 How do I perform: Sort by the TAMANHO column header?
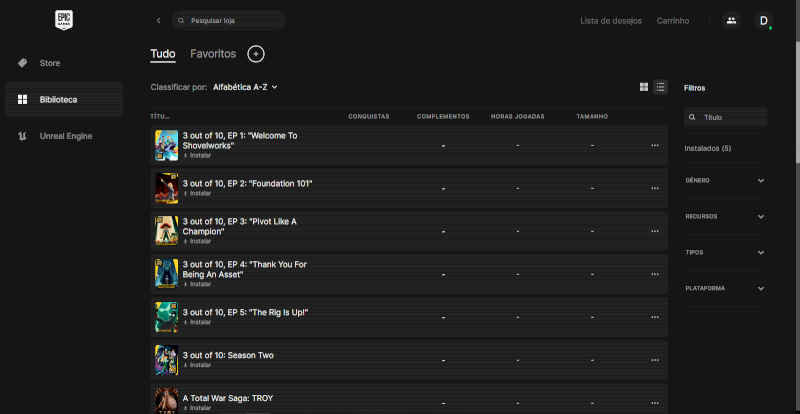[592, 117]
